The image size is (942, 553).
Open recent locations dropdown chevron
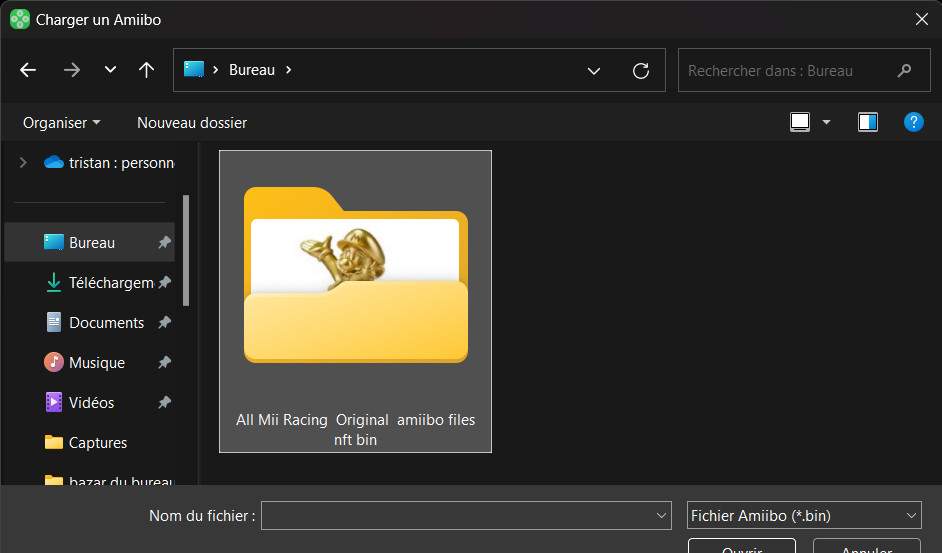click(110, 70)
